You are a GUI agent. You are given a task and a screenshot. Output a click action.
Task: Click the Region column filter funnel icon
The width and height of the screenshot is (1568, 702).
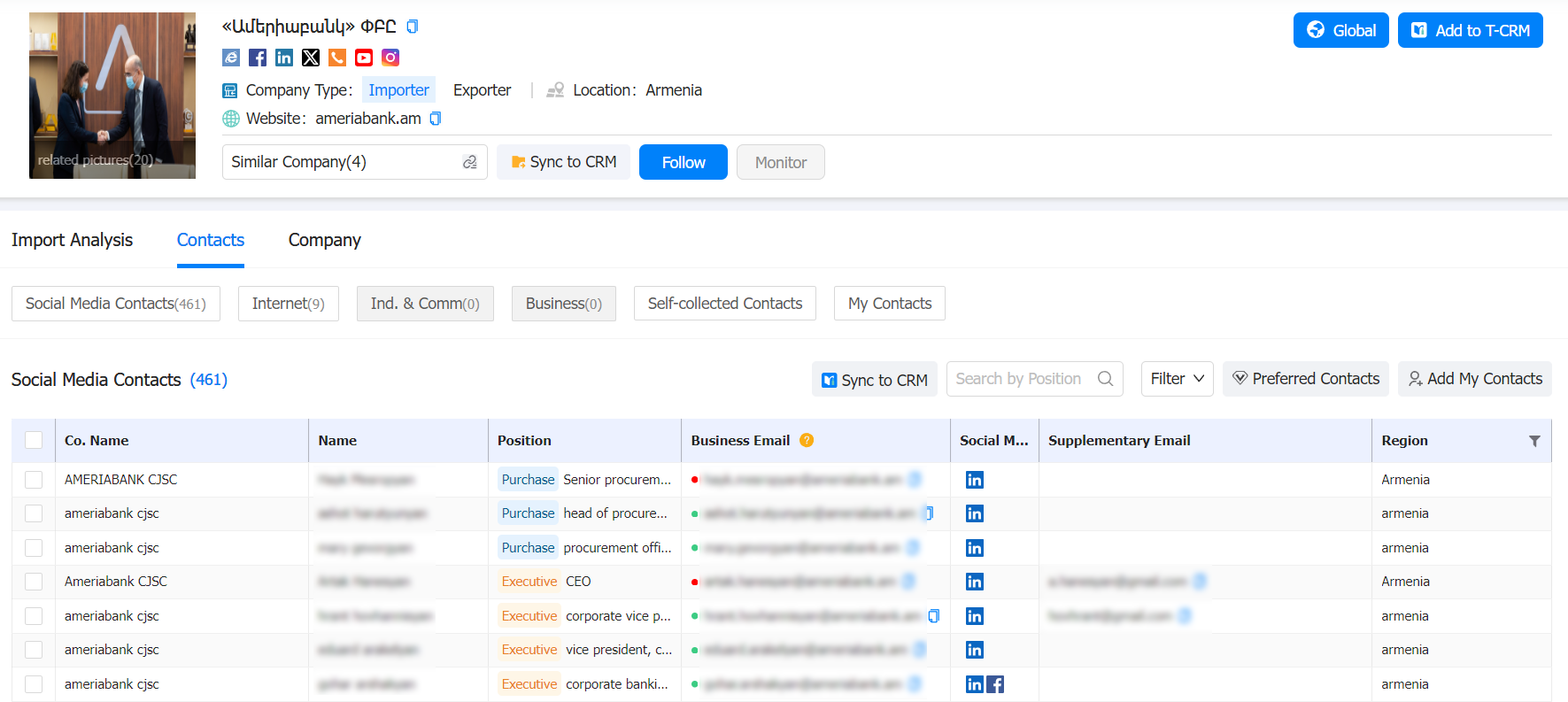click(x=1534, y=441)
